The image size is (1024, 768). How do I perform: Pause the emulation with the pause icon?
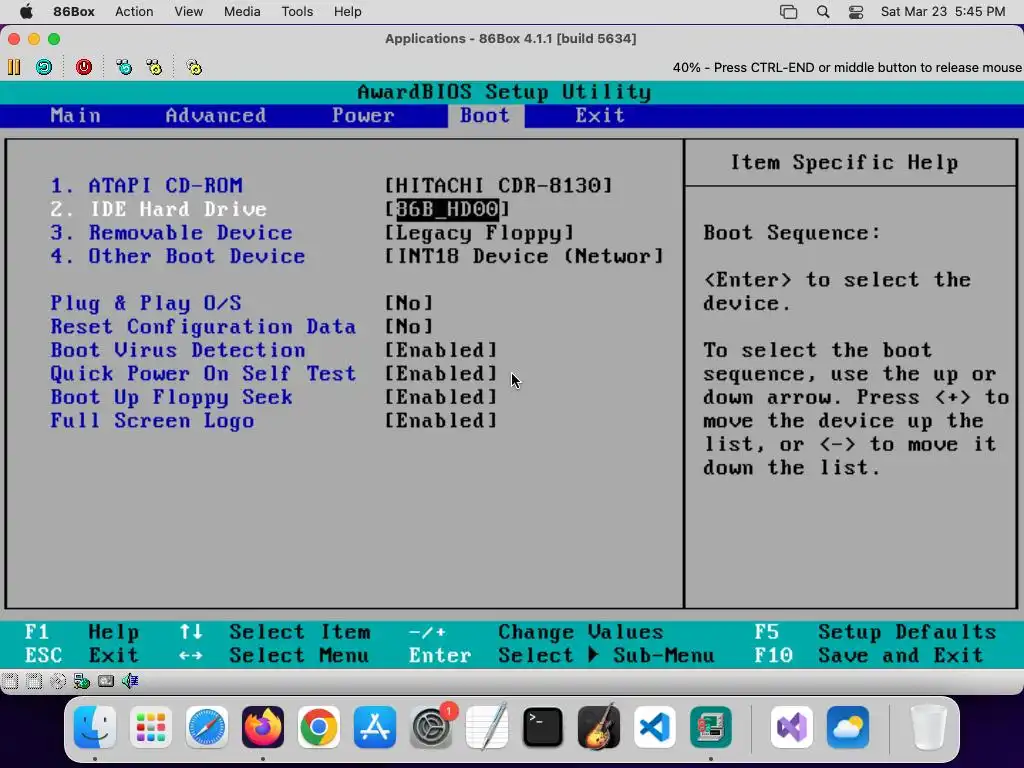14,67
